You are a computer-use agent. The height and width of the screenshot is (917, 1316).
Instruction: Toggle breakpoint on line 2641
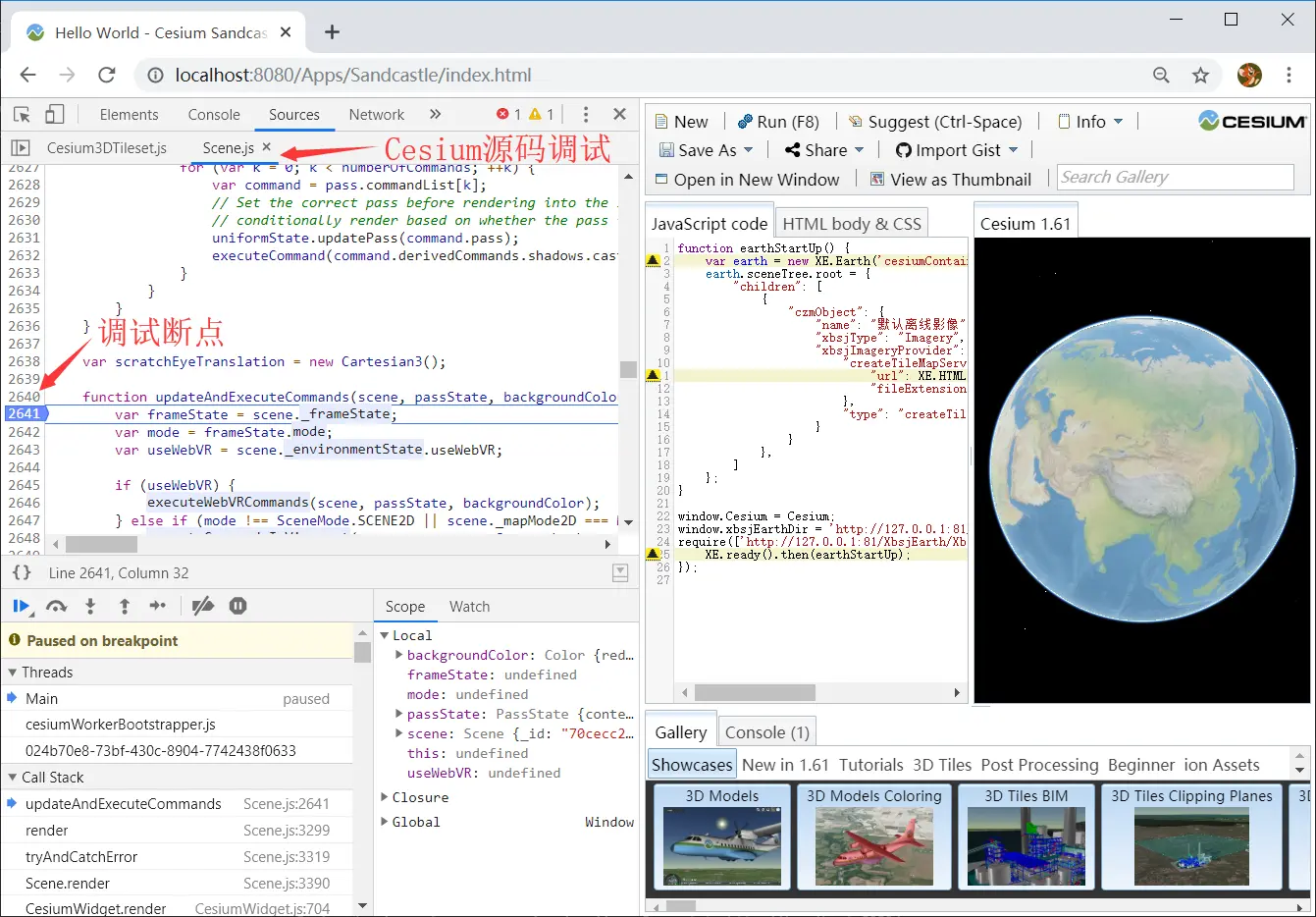click(x=25, y=413)
